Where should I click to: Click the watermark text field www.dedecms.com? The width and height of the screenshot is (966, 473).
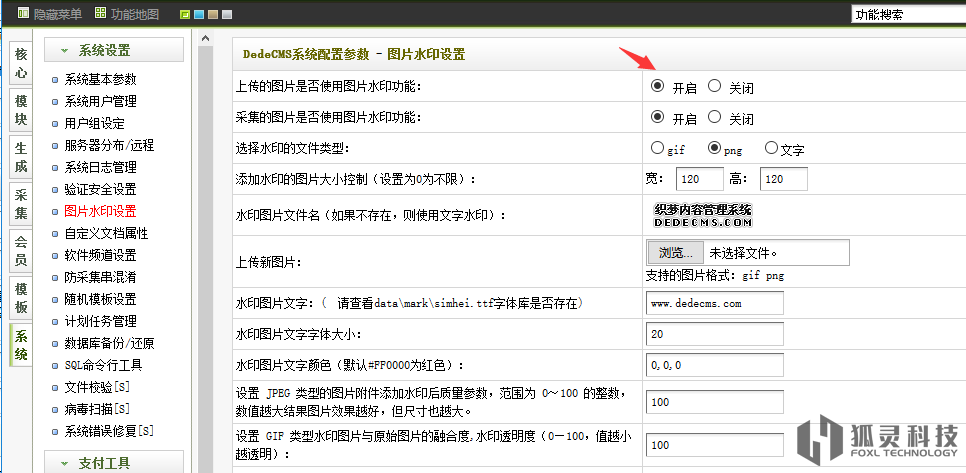(x=714, y=302)
